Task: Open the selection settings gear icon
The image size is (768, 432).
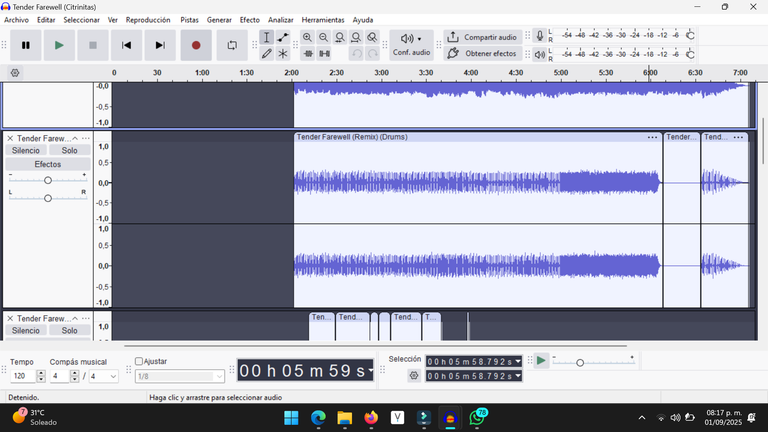Action: pyautogui.click(x=414, y=376)
